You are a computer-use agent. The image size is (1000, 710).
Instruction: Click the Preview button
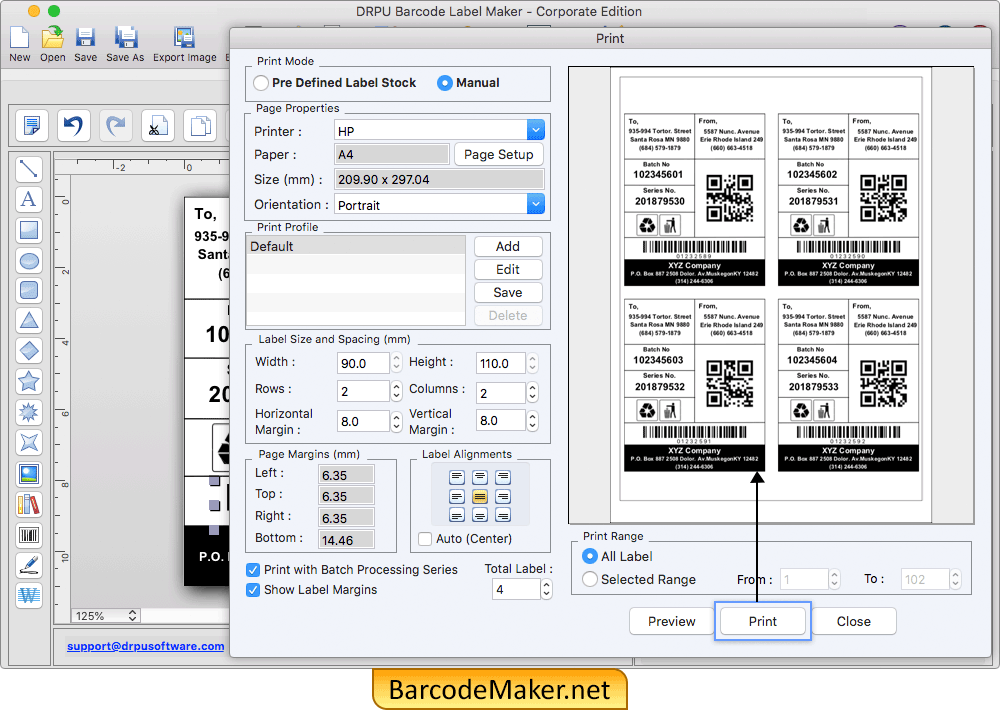tap(672, 621)
